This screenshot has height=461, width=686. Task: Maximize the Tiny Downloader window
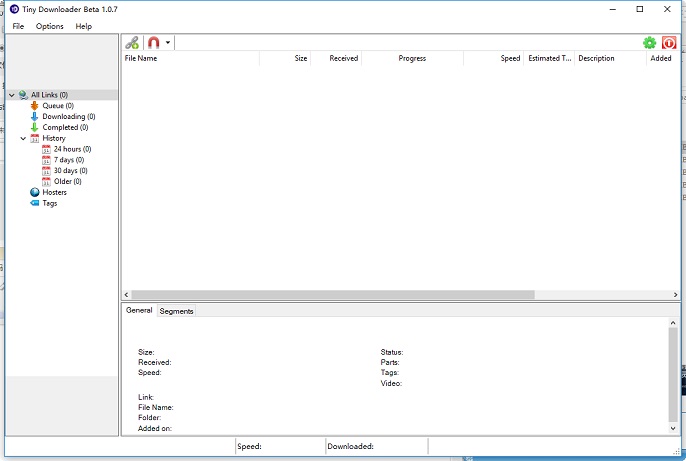(x=640, y=9)
